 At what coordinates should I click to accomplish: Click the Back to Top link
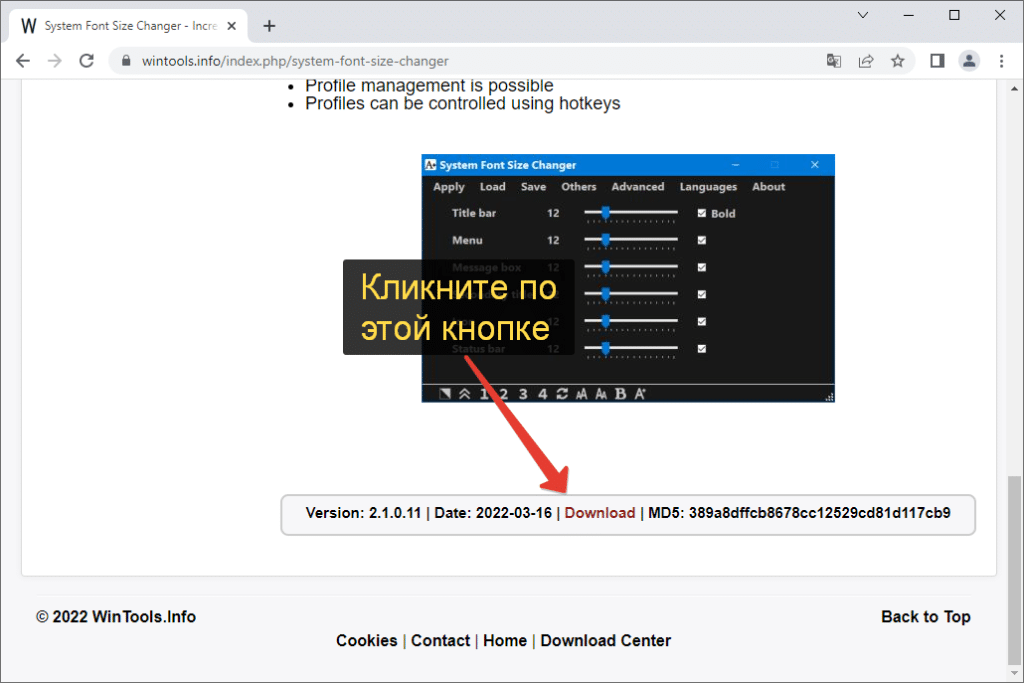click(925, 617)
